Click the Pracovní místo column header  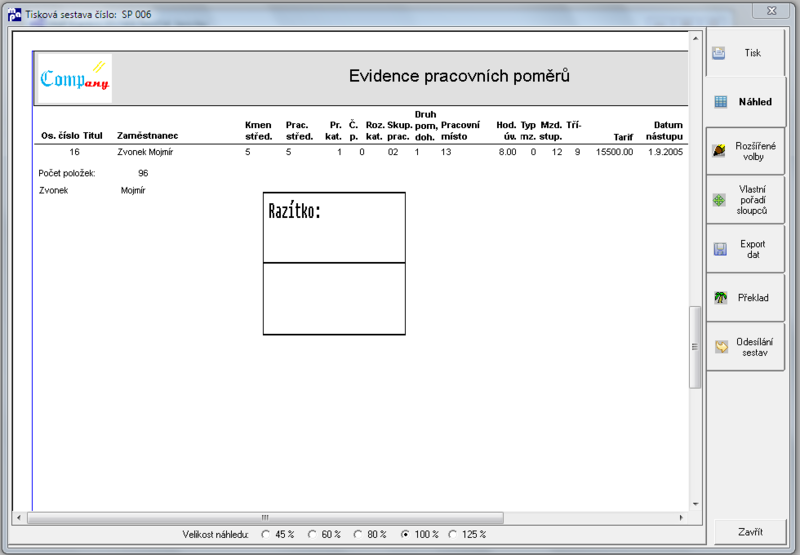(460, 131)
